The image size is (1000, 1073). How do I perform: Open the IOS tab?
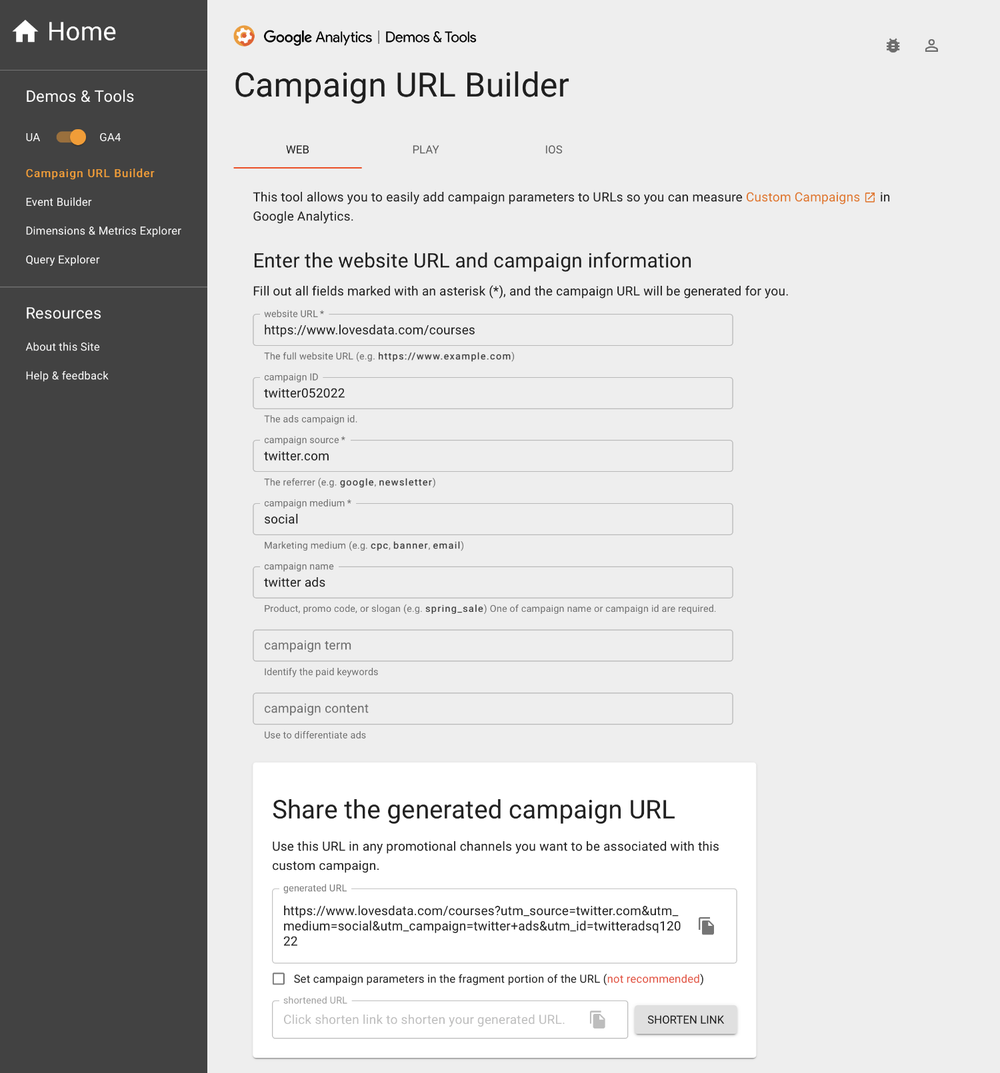coord(553,149)
